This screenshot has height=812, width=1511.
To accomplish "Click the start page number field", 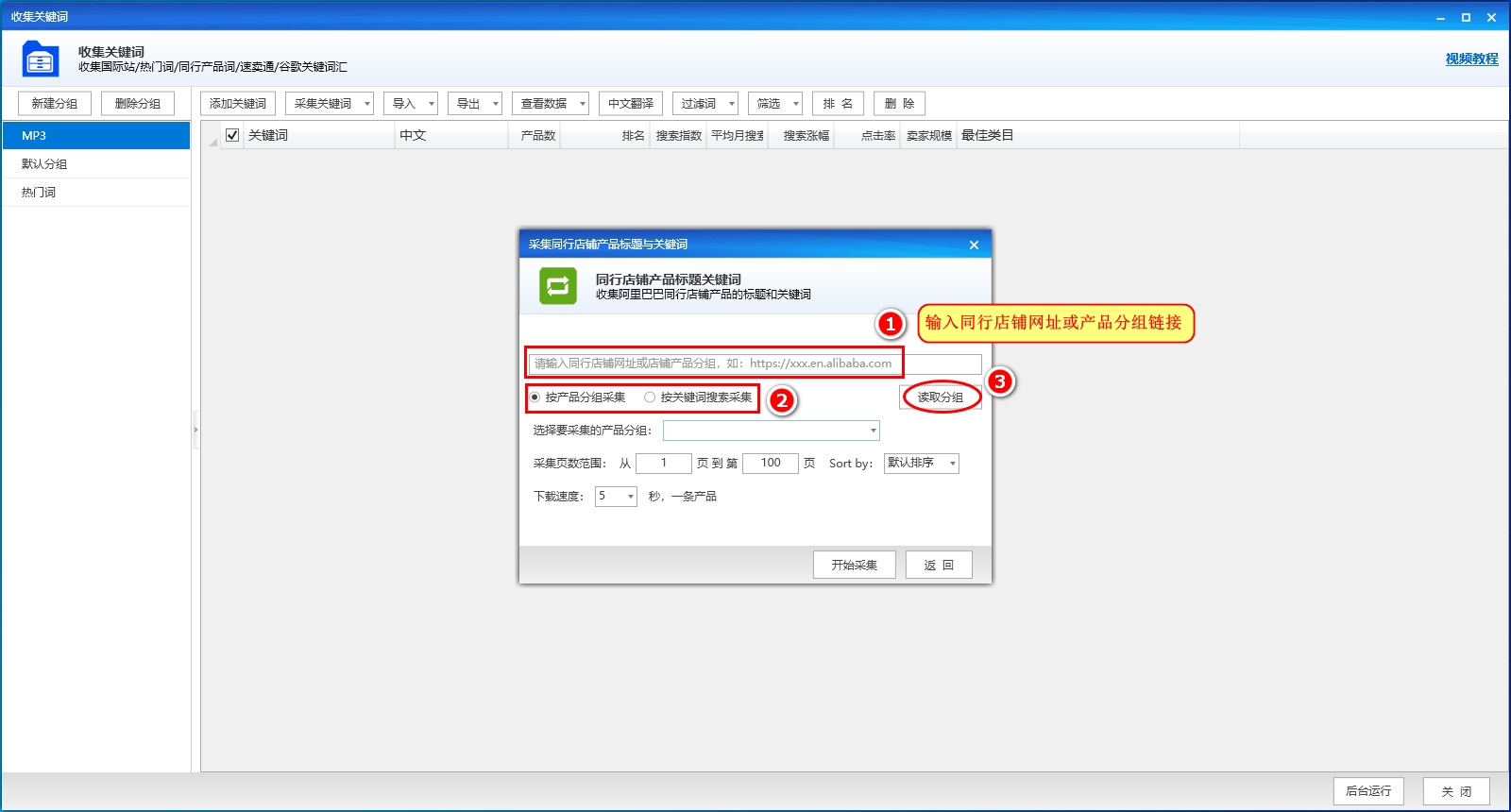I will click(664, 463).
